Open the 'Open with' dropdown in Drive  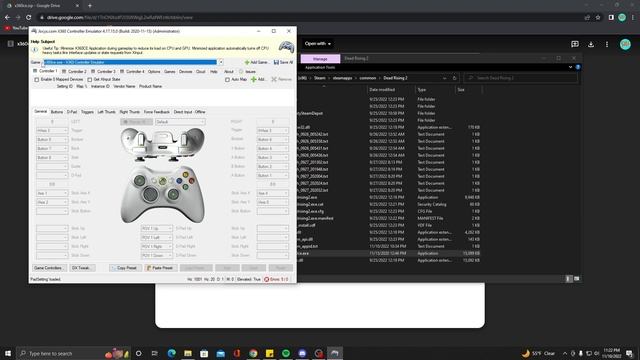pyautogui.click(x=318, y=44)
